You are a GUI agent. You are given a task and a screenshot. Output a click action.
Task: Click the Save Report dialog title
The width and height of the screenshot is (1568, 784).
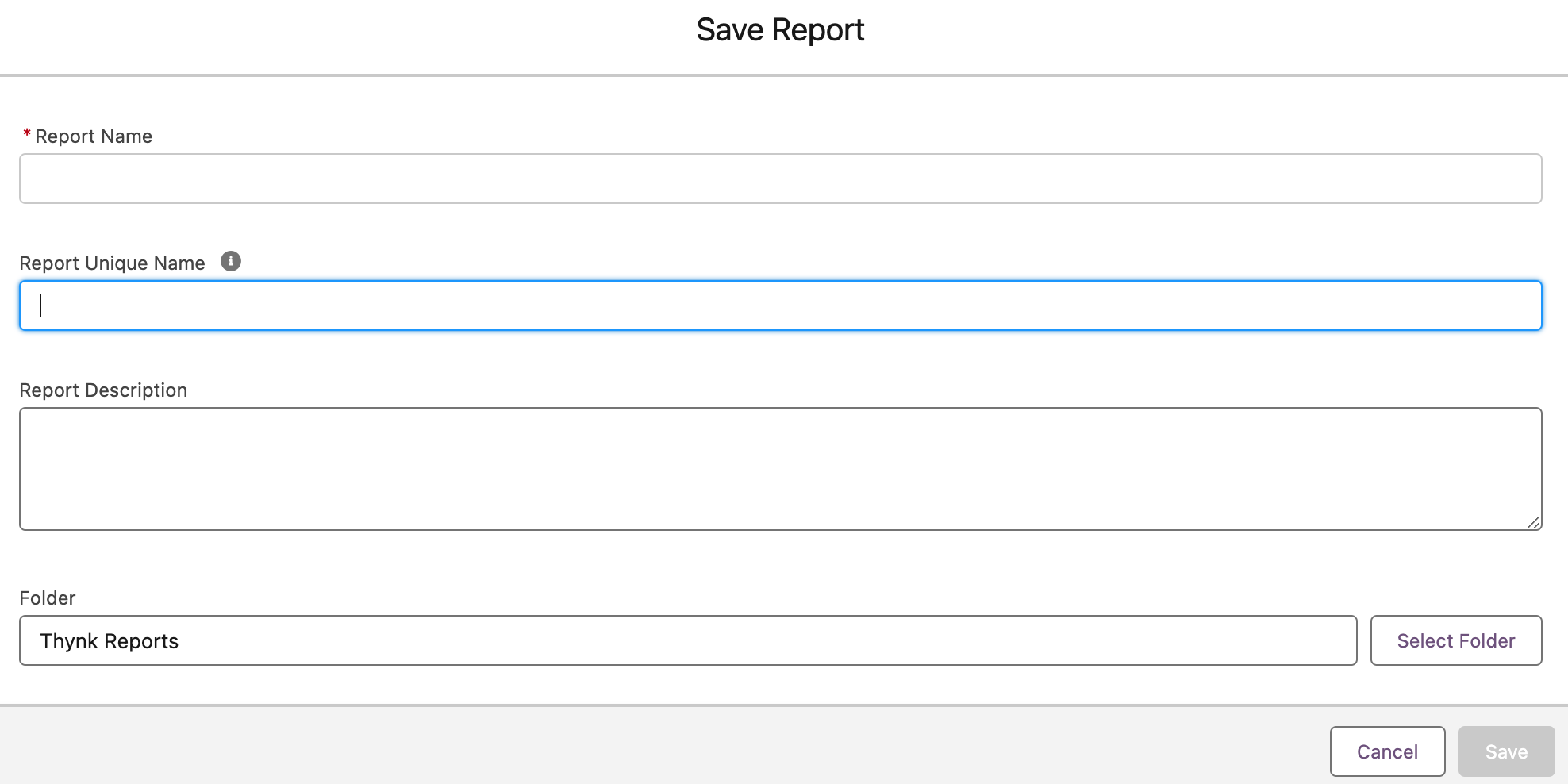[x=780, y=30]
